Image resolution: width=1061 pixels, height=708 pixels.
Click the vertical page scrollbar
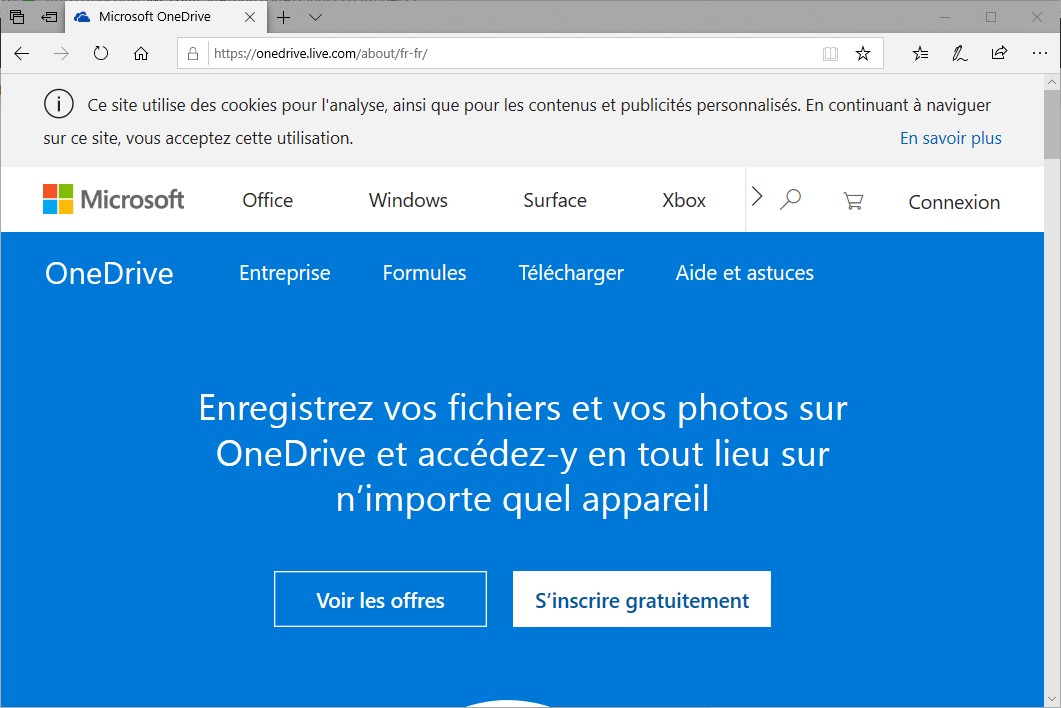click(1051, 400)
